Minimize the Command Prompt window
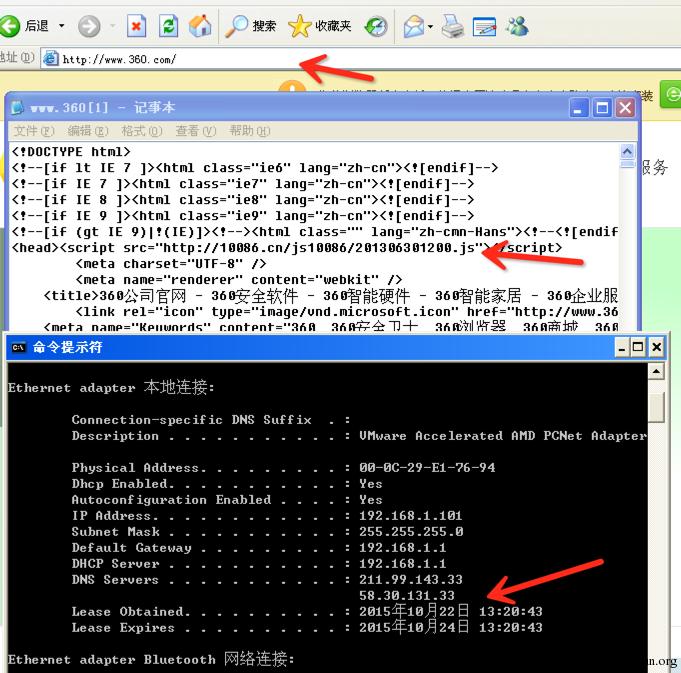 click(x=622, y=347)
